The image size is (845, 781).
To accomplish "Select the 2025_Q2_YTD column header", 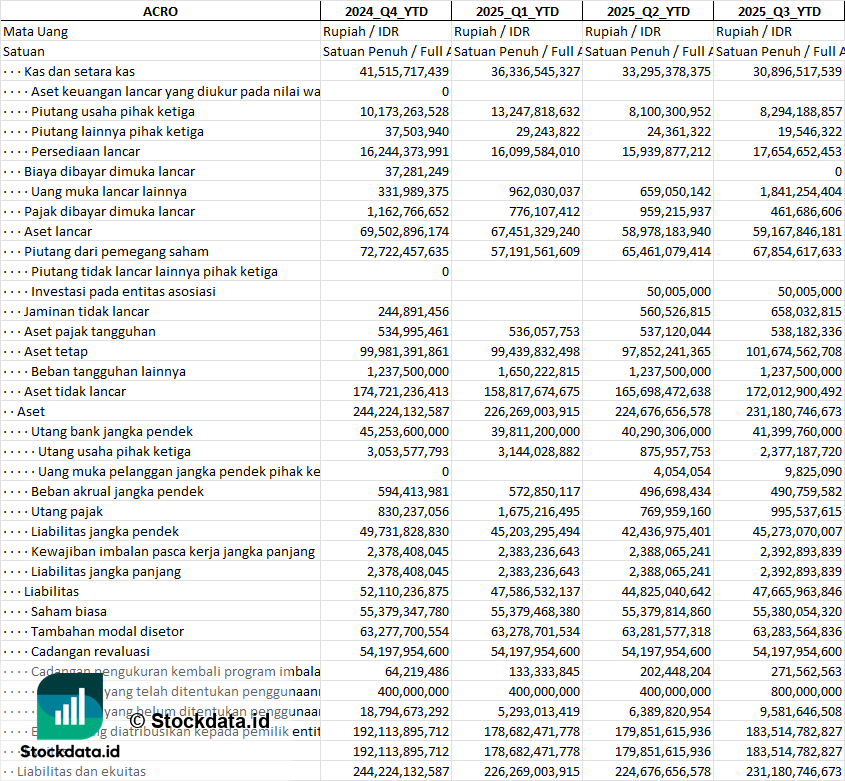I will click(647, 11).
